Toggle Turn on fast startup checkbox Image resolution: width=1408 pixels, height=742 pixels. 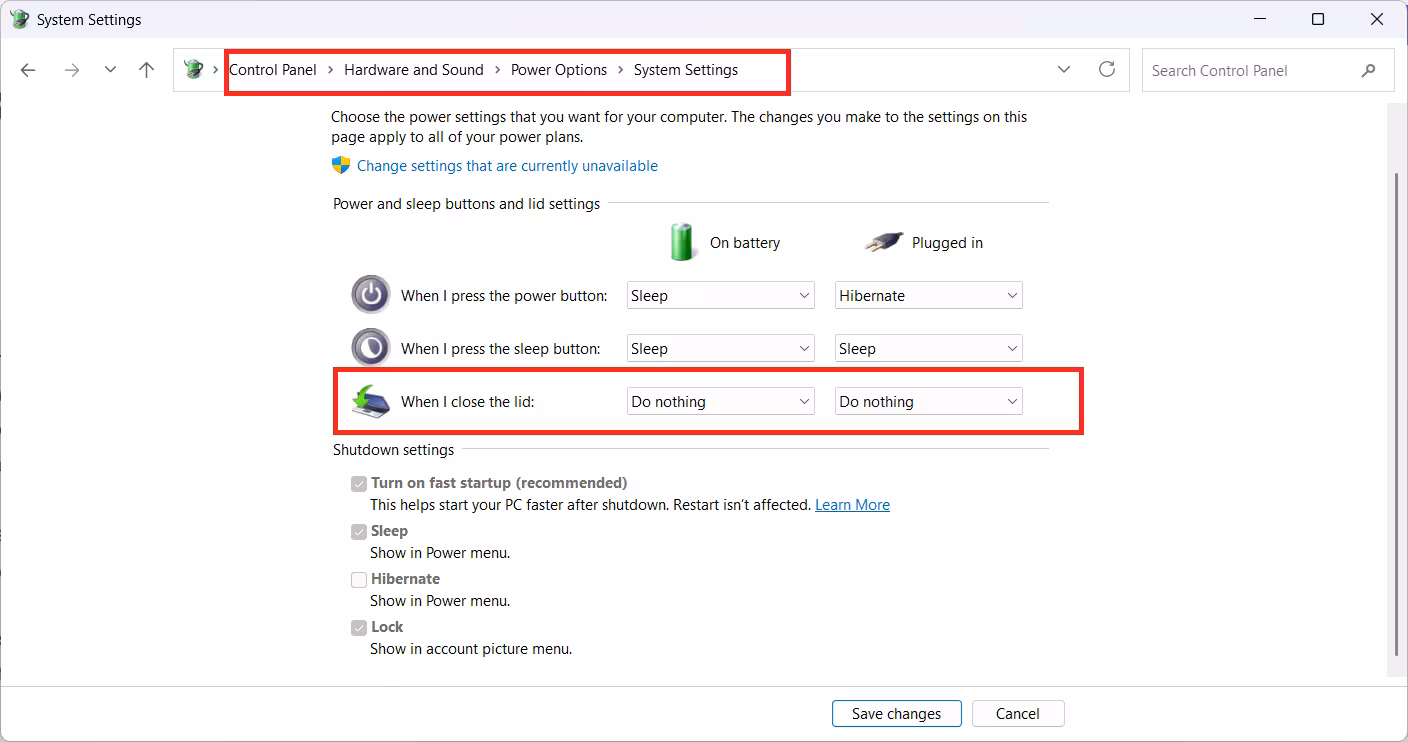(359, 483)
